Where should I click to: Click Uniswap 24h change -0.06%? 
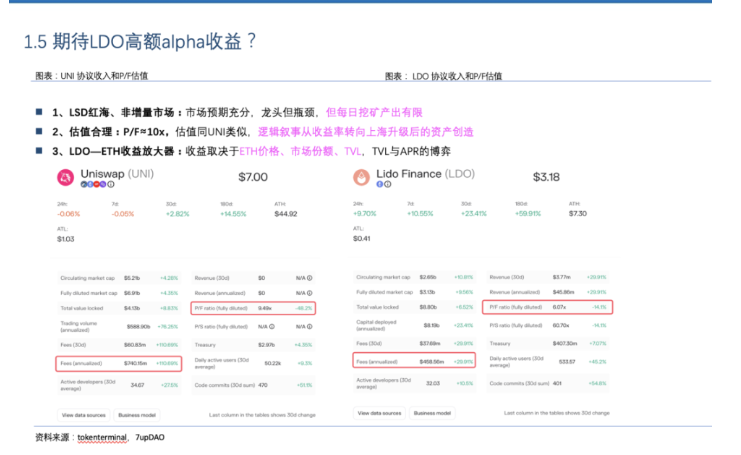coord(69,214)
